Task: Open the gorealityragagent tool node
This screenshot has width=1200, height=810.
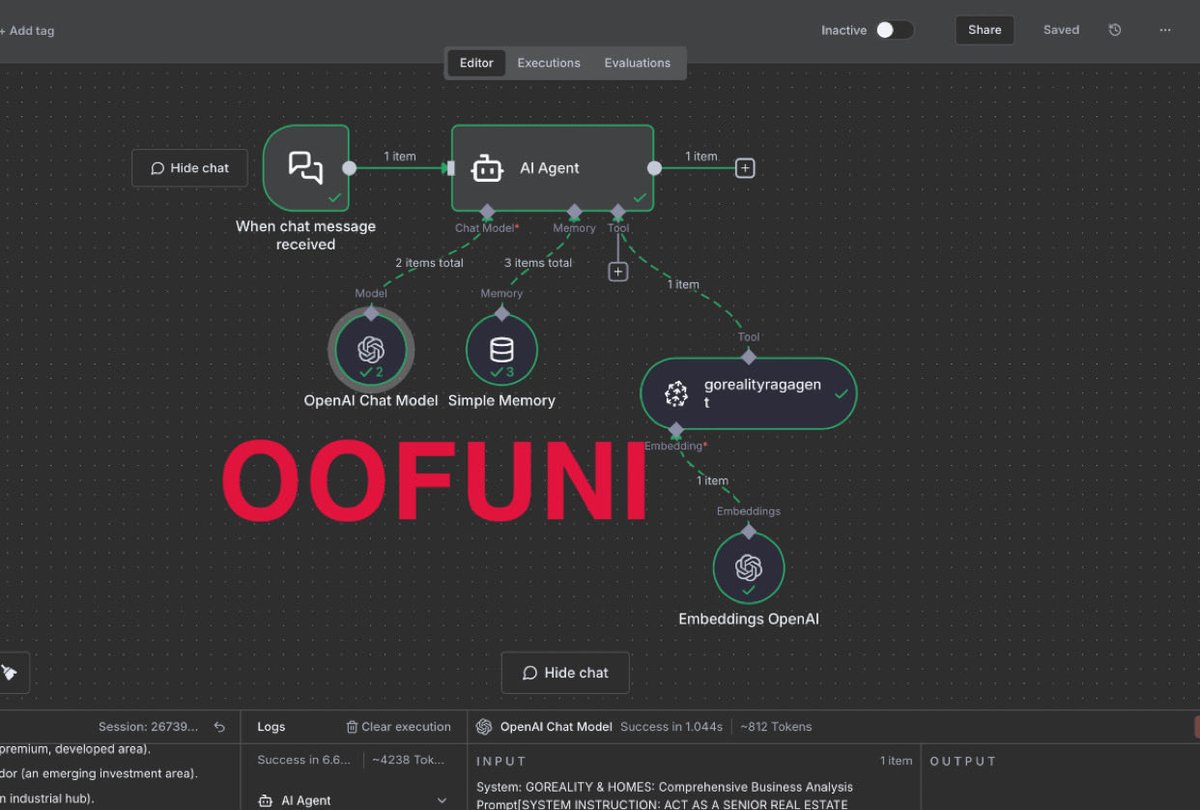Action: click(748, 393)
